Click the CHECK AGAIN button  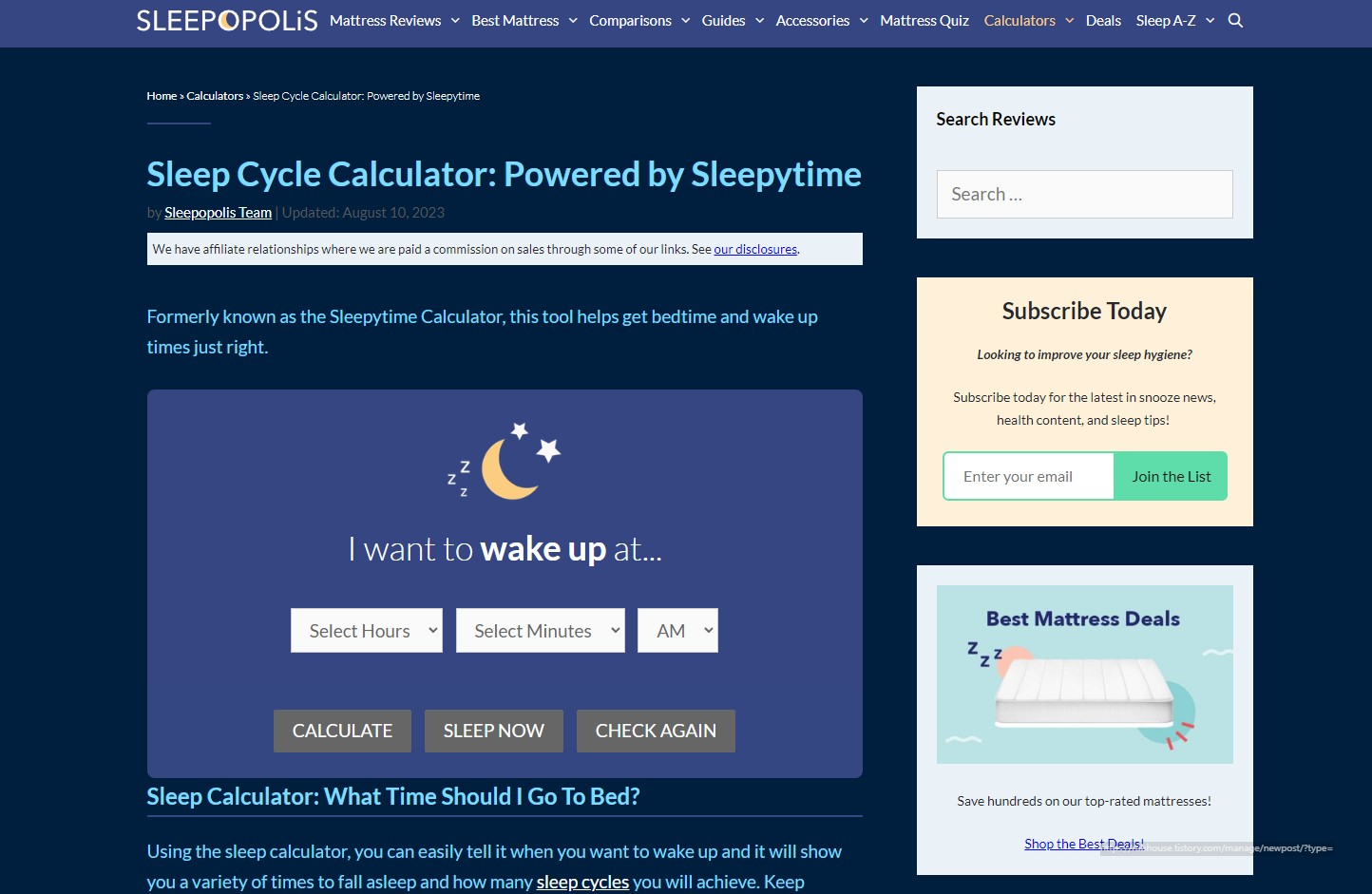[656, 731]
